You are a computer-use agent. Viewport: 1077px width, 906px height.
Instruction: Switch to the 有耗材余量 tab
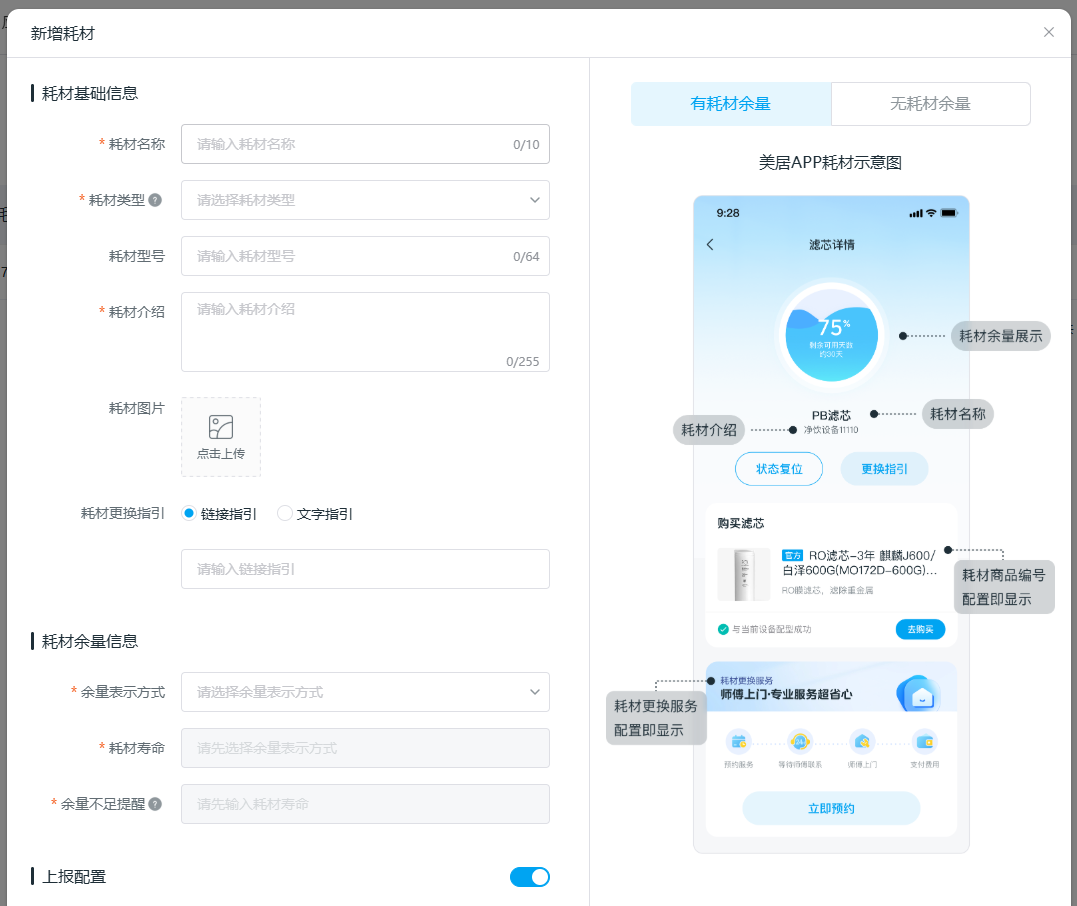pyautogui.click(x=730, y=103)
